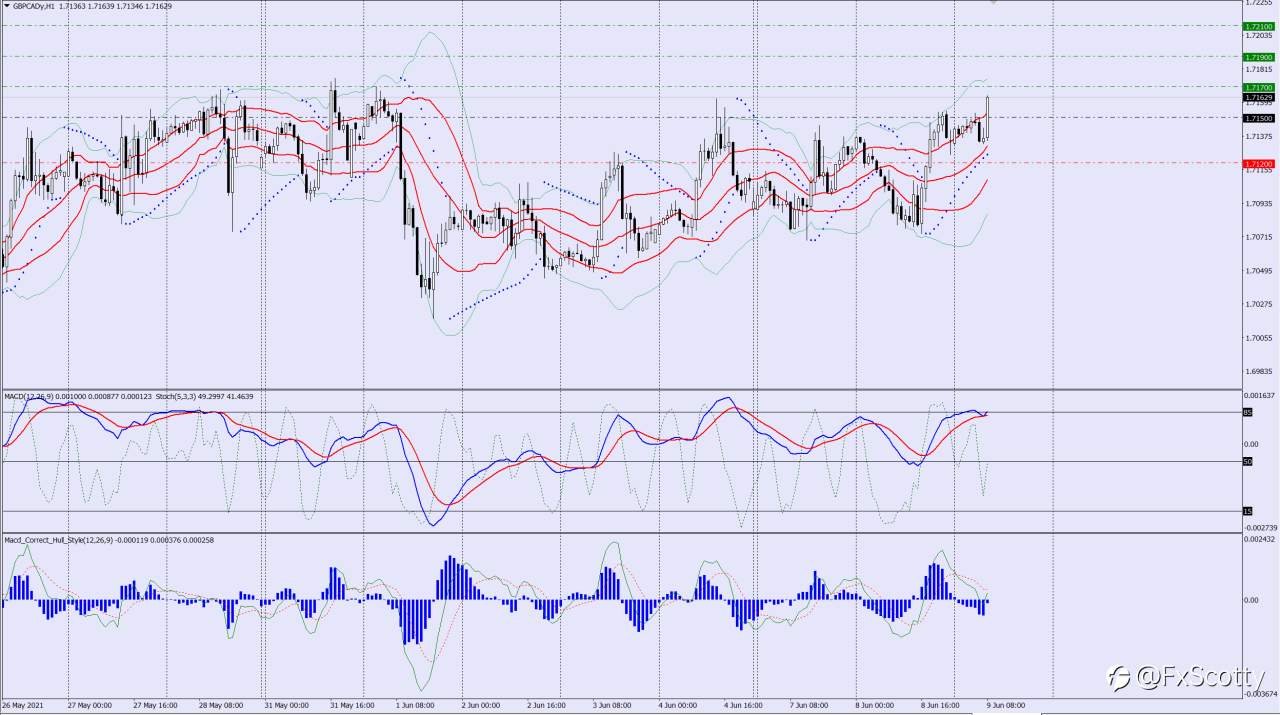This screenshot has width=1280, height=715.
Task: Select the green dash-dot horizontal line at 1.71900
Action: (620, 57)
